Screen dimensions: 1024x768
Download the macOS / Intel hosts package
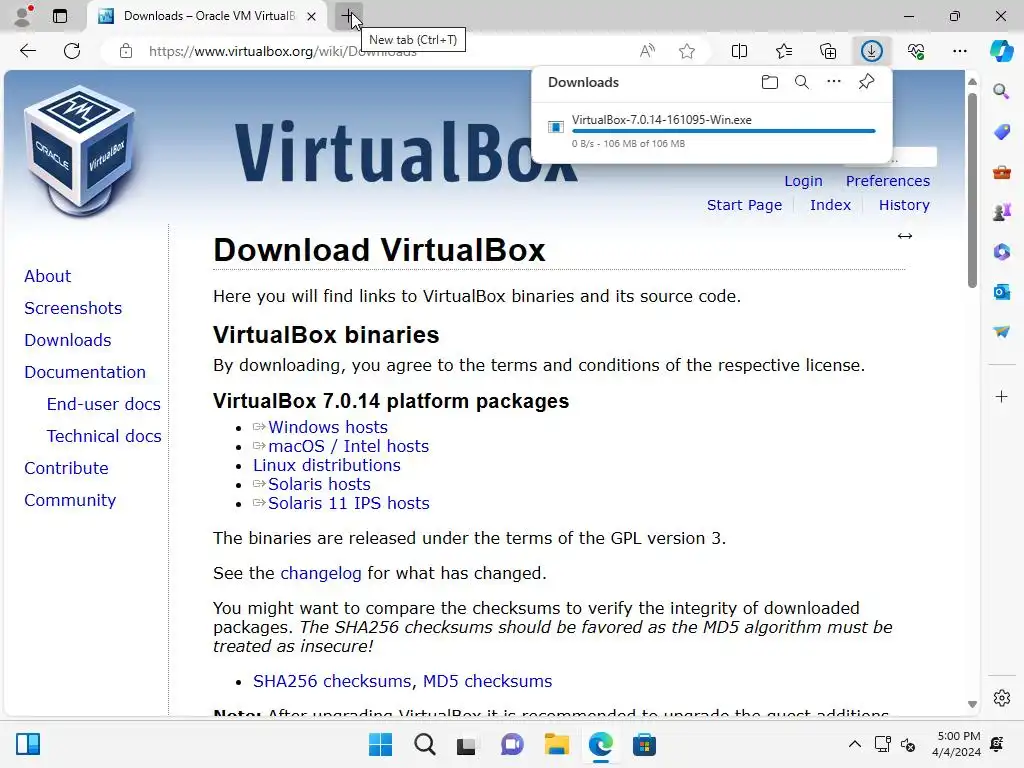(x=349, y=446)
